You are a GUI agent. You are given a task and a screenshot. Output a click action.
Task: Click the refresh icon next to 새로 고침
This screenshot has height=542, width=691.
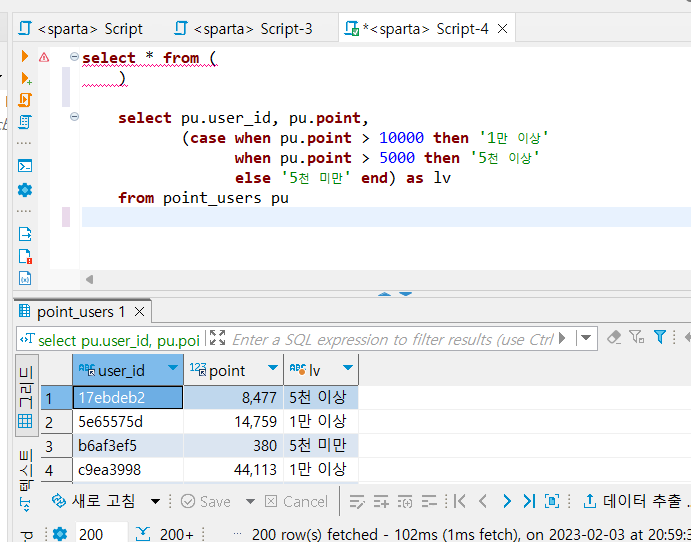click(x=58, y=501)
